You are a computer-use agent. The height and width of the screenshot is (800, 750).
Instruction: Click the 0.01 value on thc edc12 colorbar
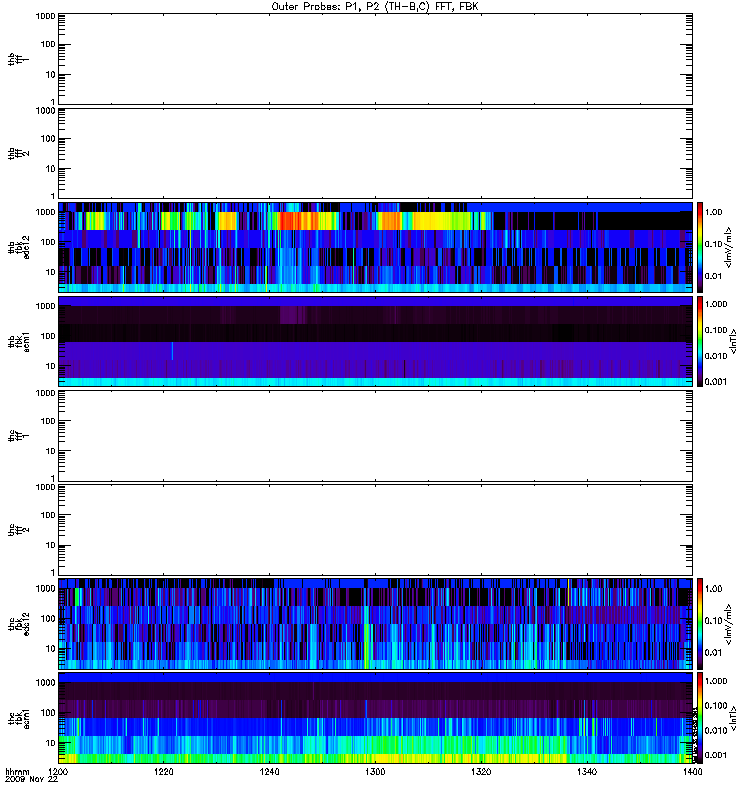(x=713, y=653)
